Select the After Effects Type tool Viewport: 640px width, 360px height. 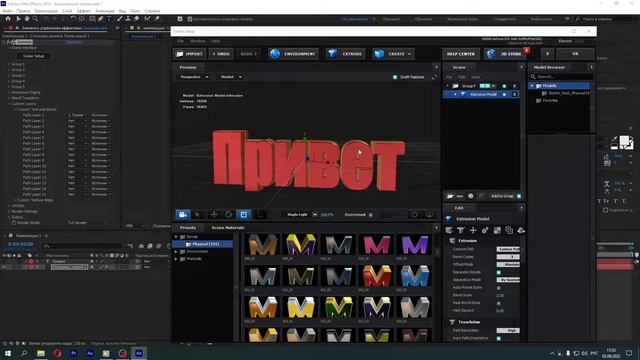[109, 19]
